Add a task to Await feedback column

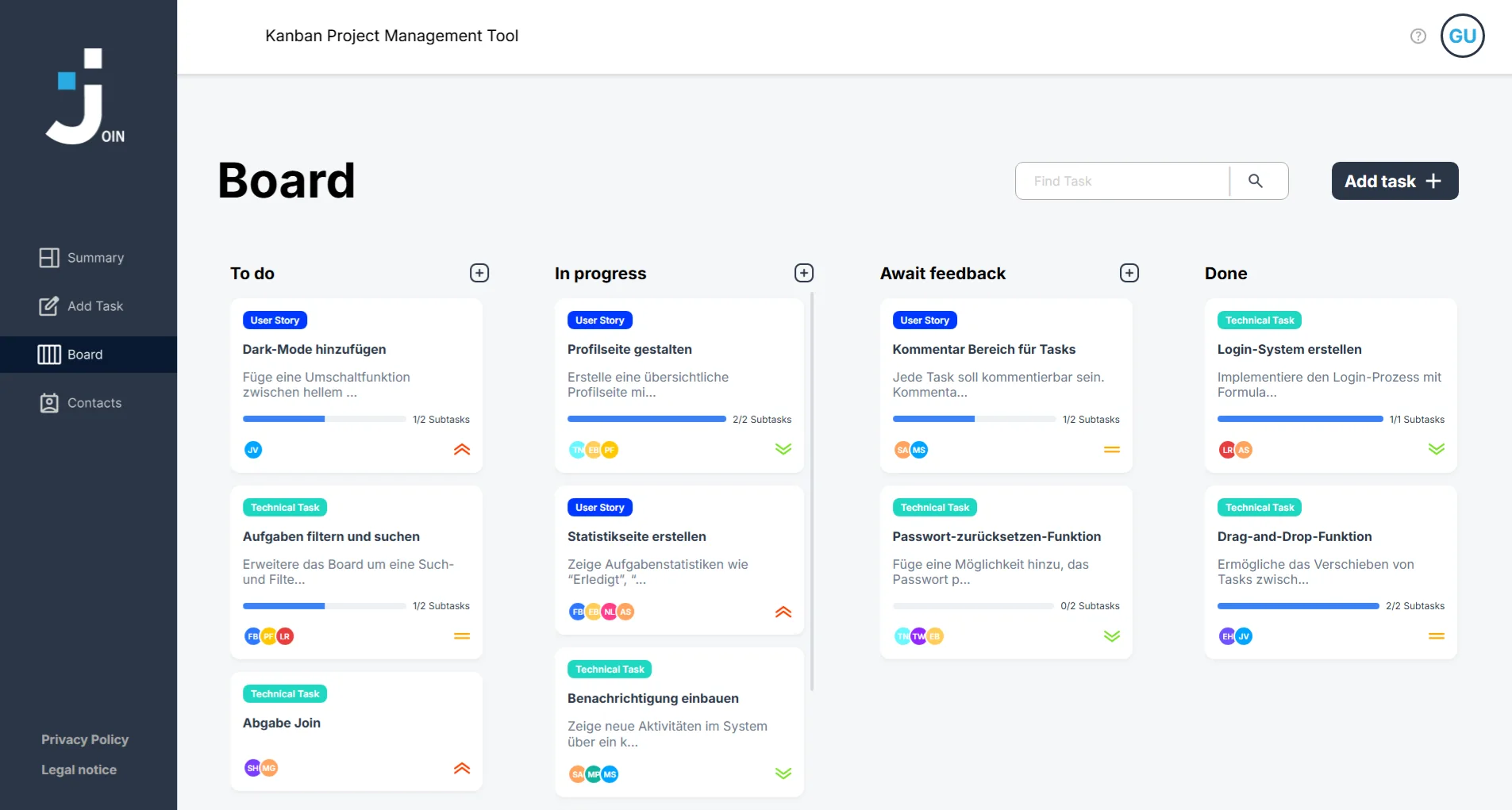click(1129, 273)
